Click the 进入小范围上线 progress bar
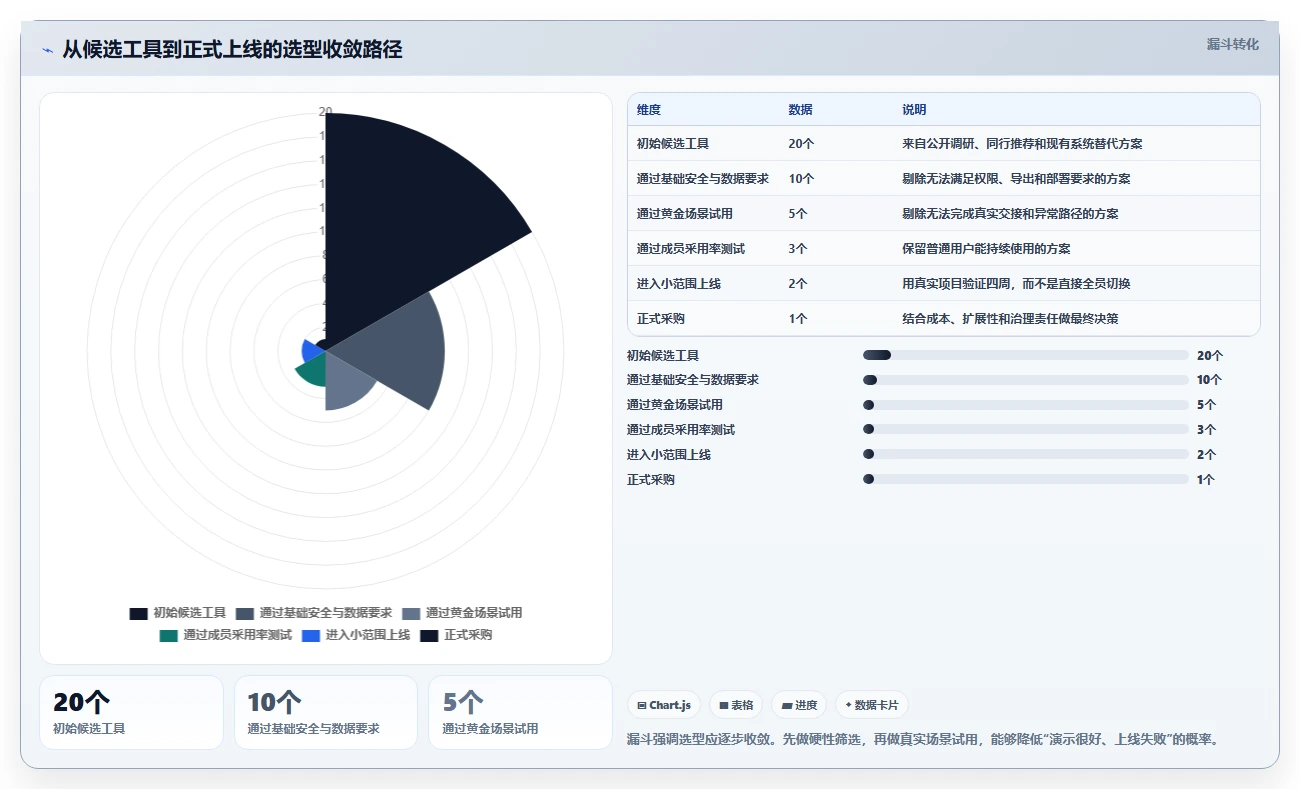This screenshot has height=789, width=1300. point(1026,454)
